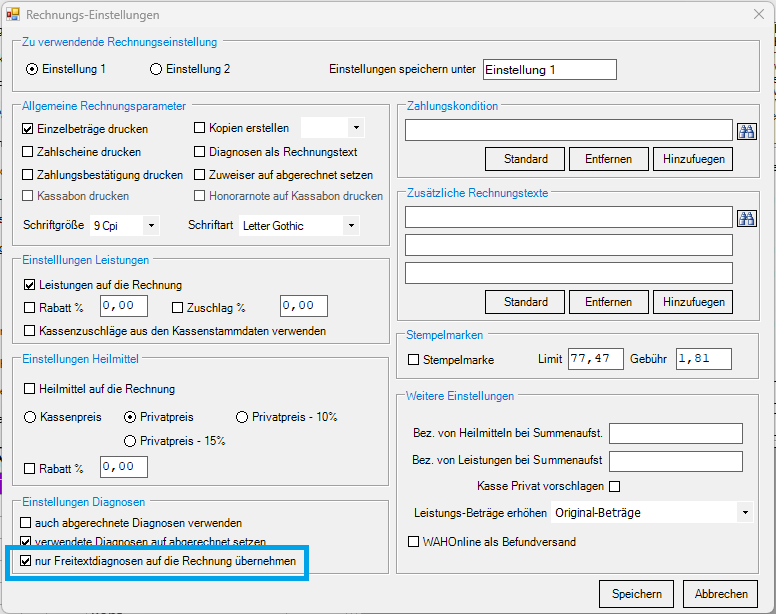Enable Zahlscheine drucken option
The height and width of the screenshot is (614, 776).
pos(28,152)
